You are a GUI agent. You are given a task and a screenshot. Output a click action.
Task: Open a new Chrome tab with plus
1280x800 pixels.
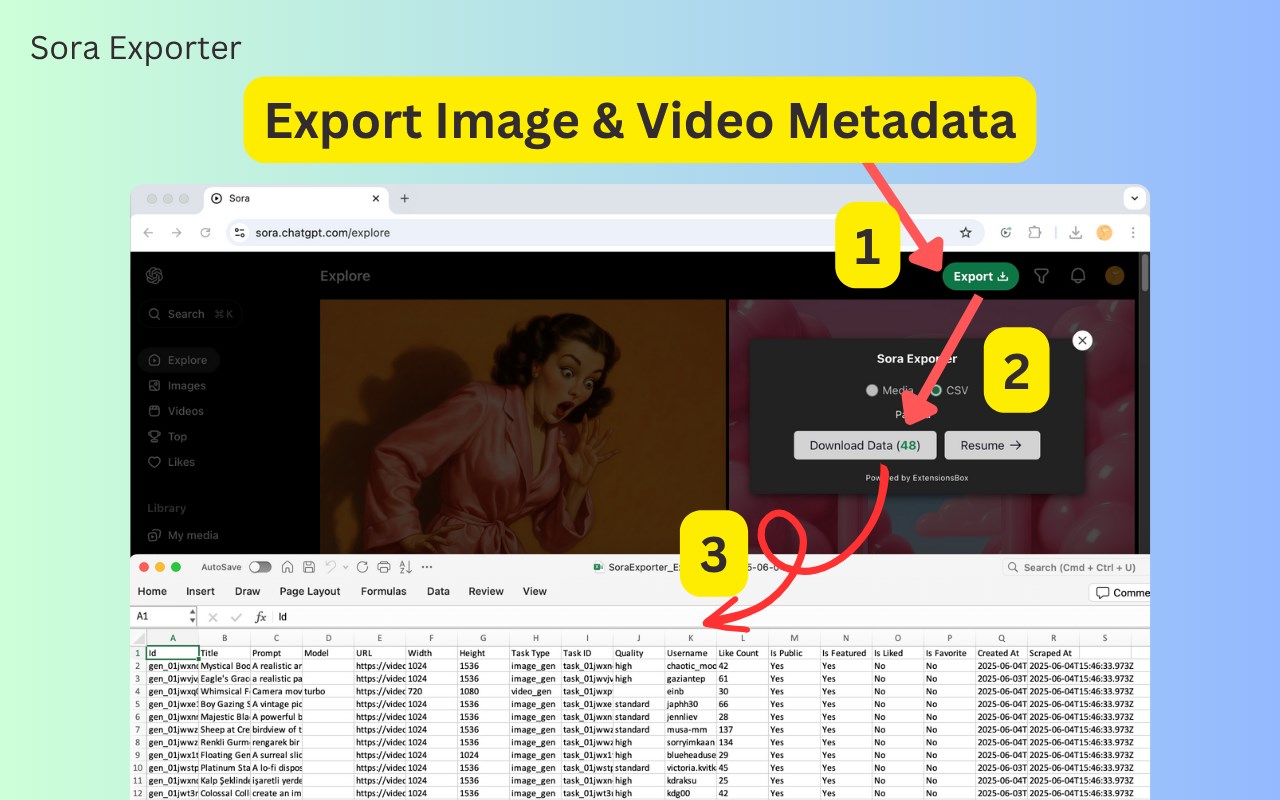point(404,198)
